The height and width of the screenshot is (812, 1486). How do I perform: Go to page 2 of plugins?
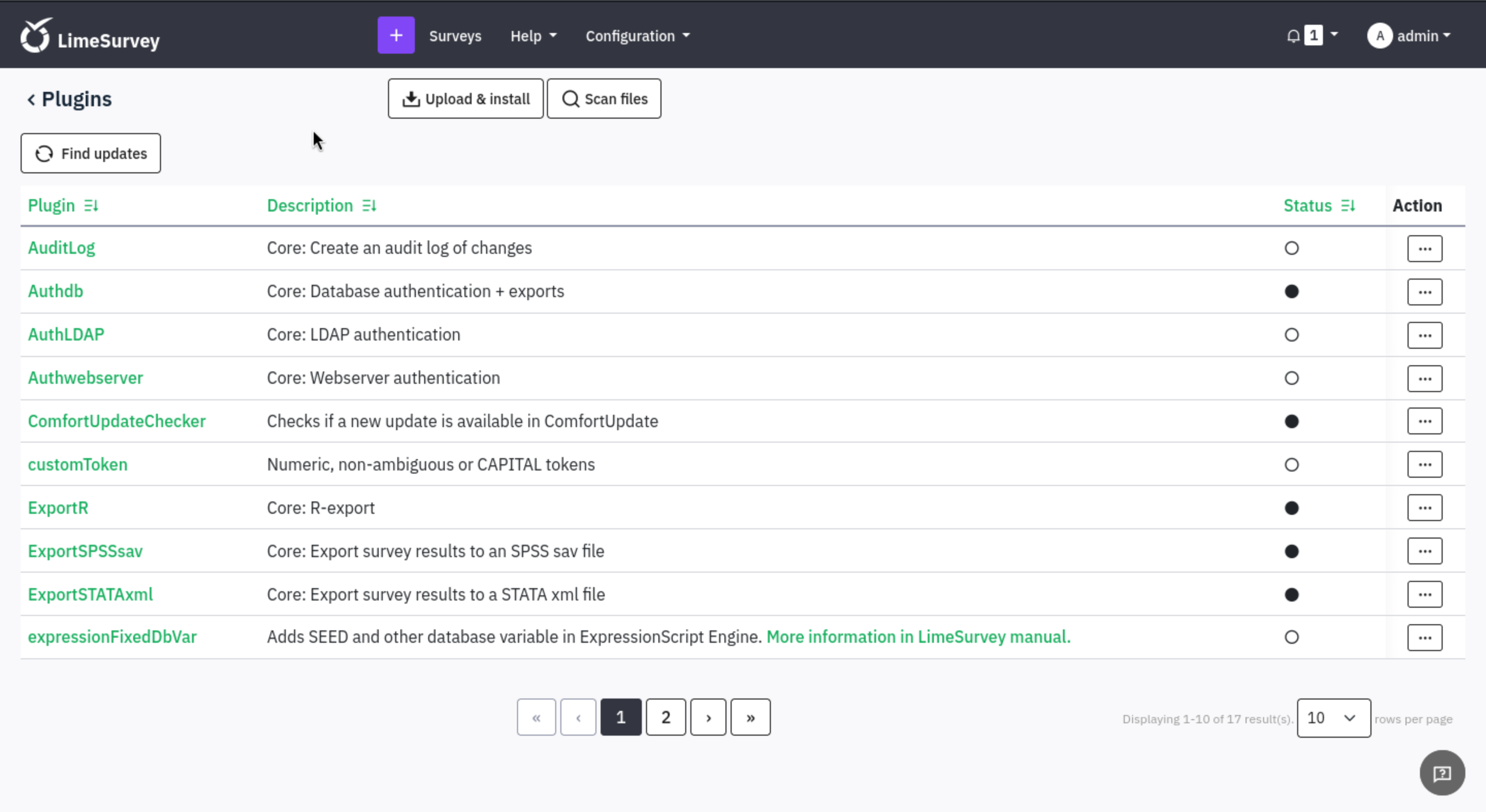pyautogui.click(x=665, y=718)
